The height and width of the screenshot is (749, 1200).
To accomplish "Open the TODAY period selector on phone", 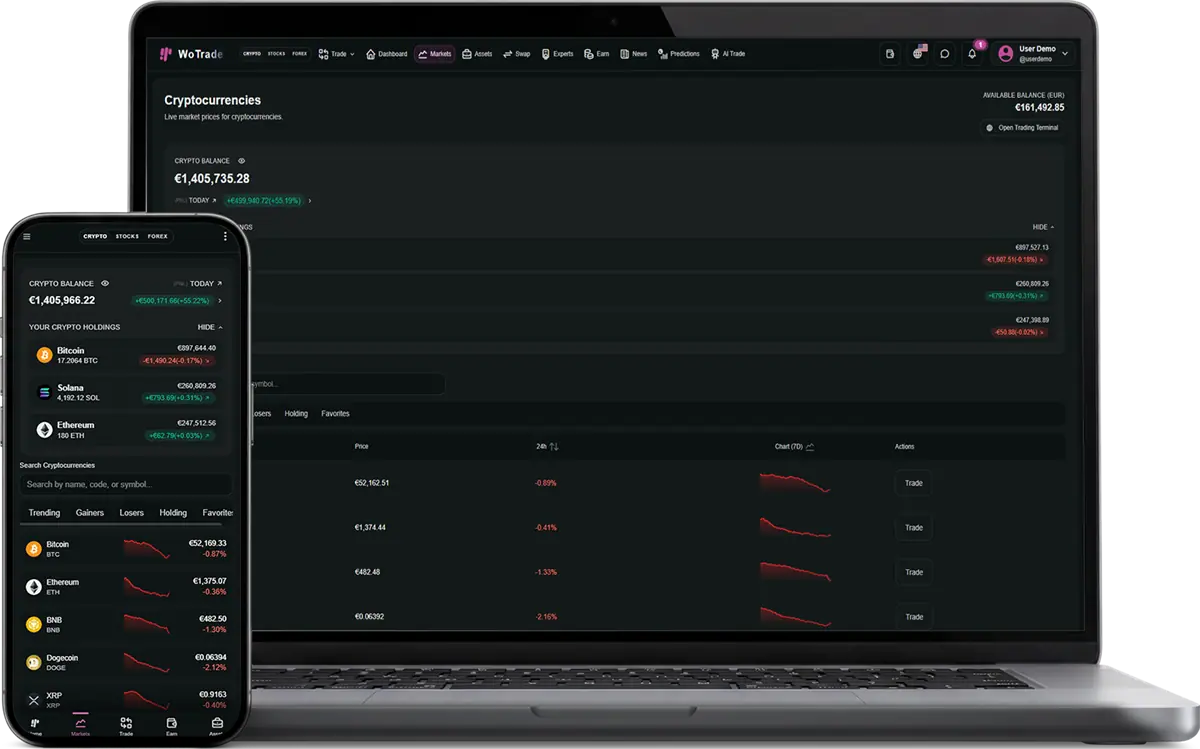I will click(206, 283).
